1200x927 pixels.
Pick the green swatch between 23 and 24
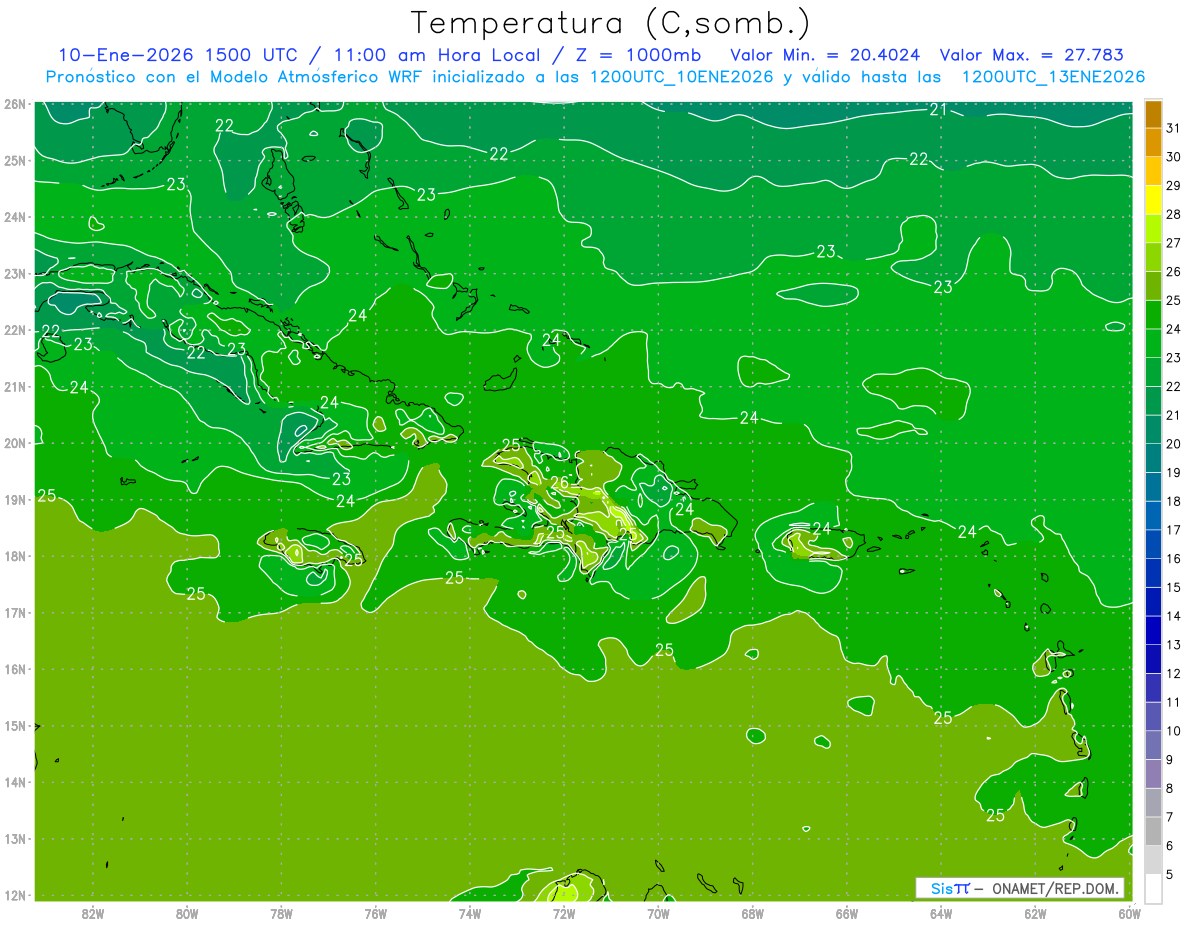[x=1153, y=343]
